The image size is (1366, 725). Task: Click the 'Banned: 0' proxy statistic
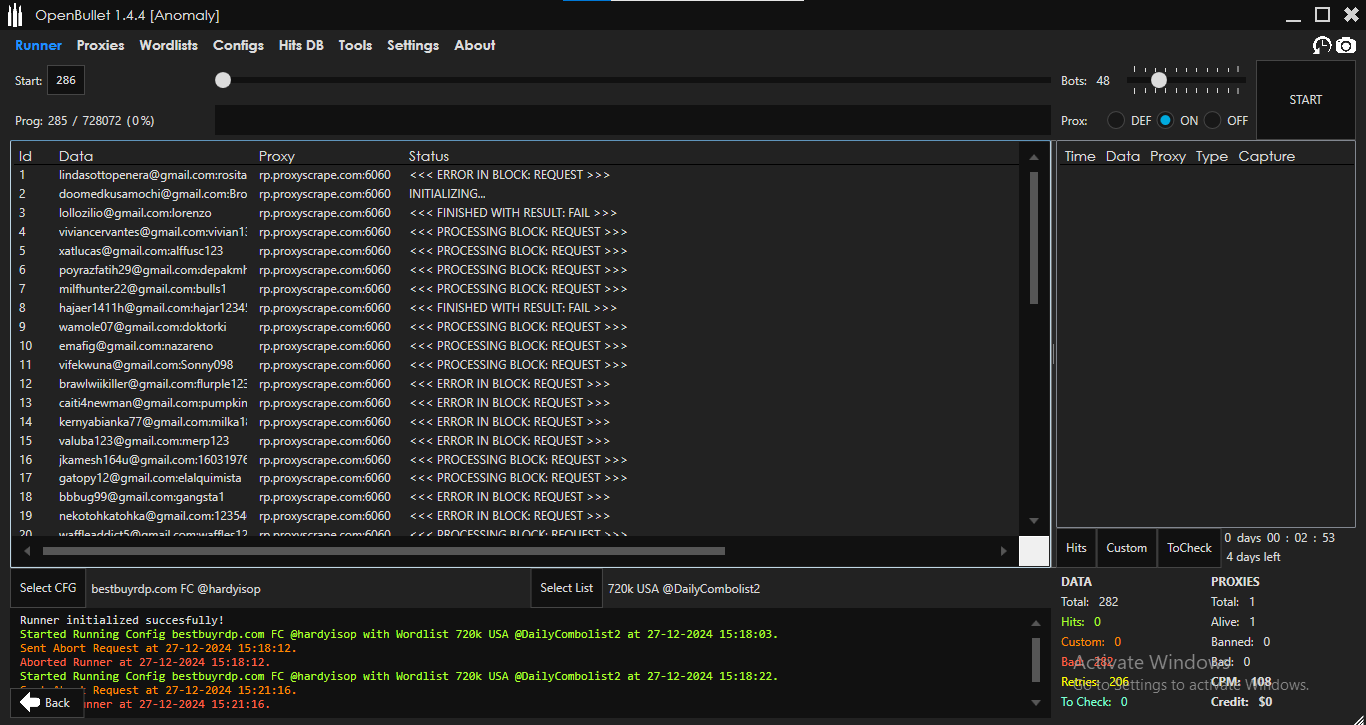(x=1241, y=642)
